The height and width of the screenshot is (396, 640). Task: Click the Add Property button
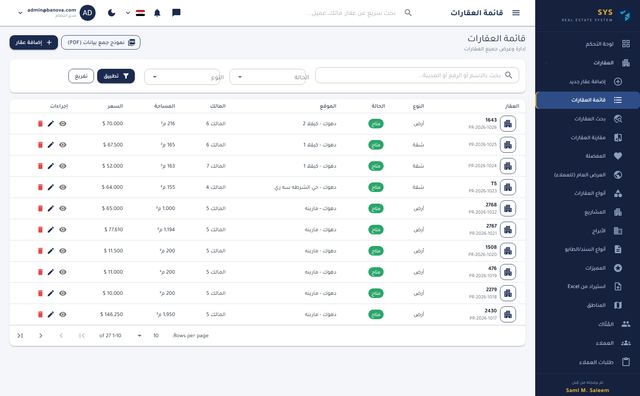(33, 42)
